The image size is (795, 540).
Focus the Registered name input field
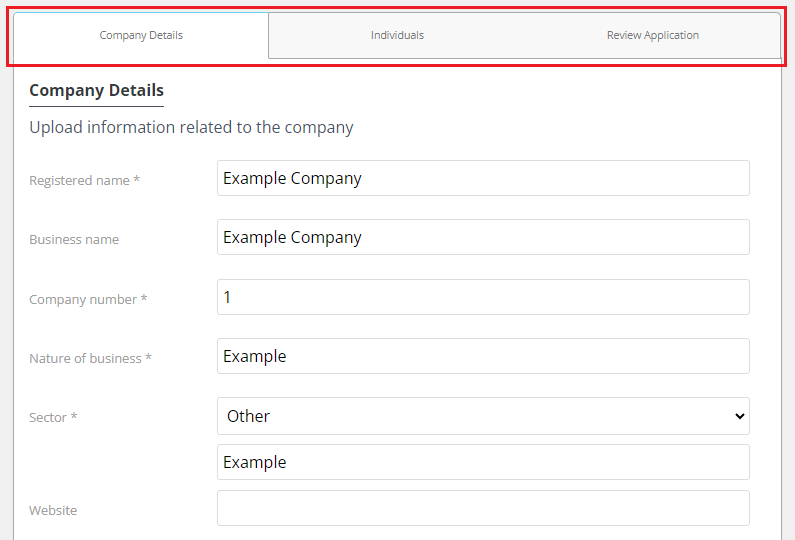(483, 178)
